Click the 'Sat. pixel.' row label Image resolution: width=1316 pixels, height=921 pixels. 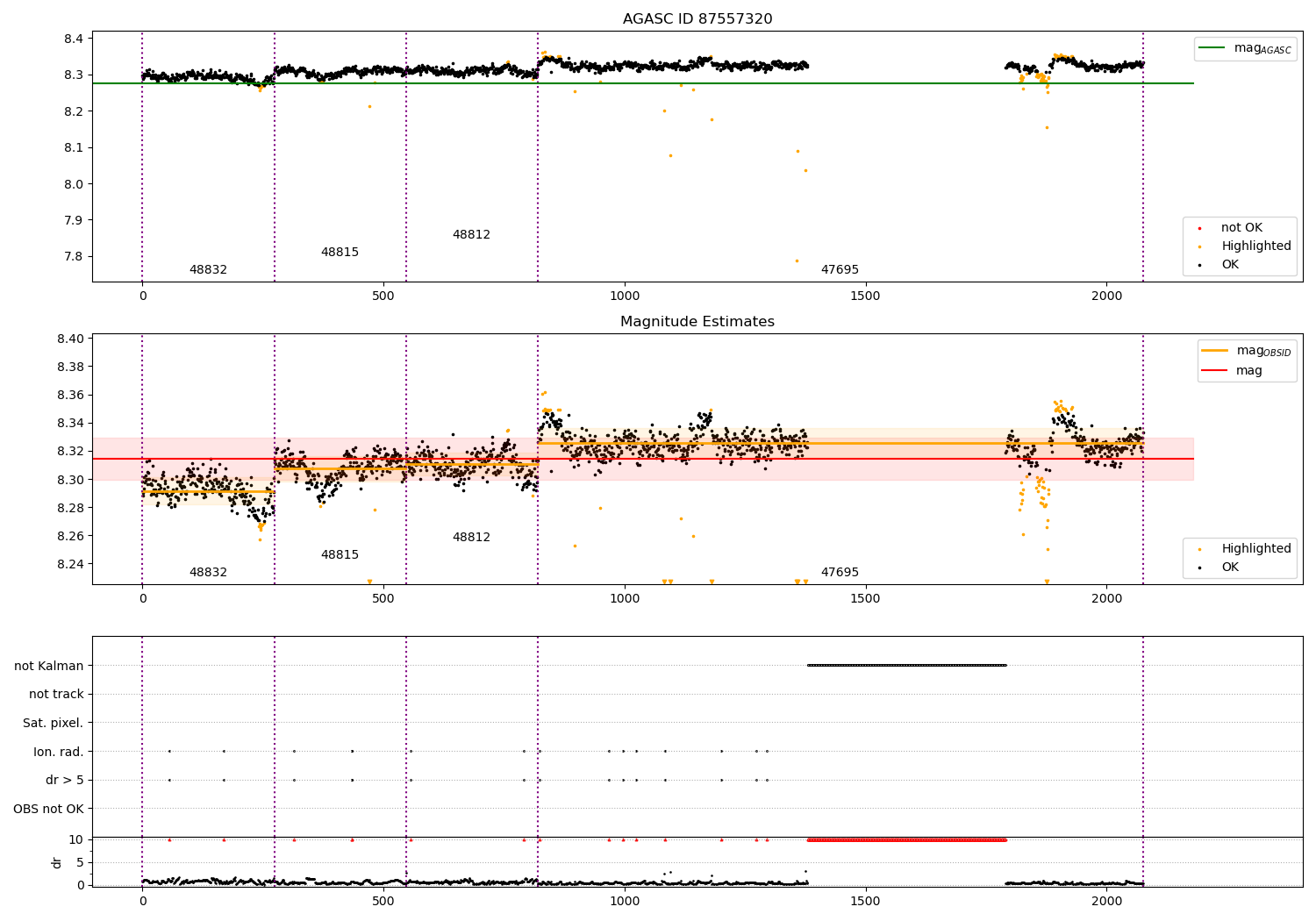[54, 724]
